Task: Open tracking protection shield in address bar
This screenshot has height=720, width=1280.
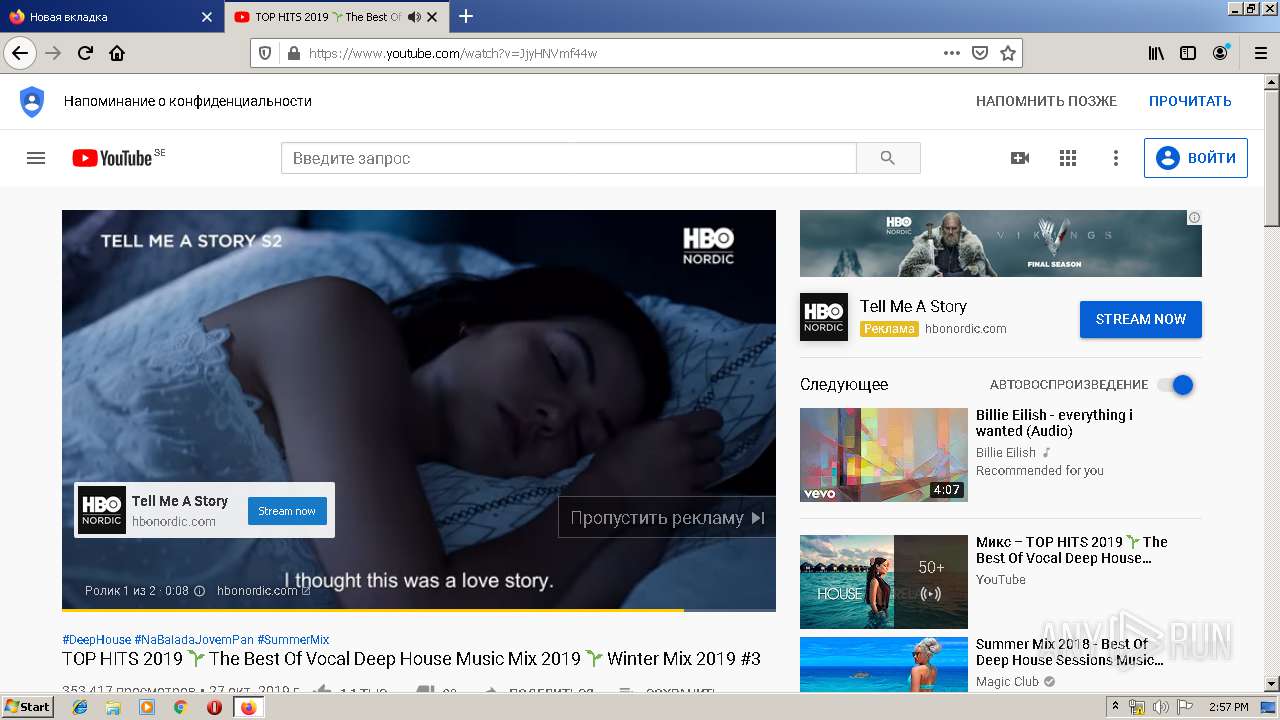Action: tap(265, 53)
